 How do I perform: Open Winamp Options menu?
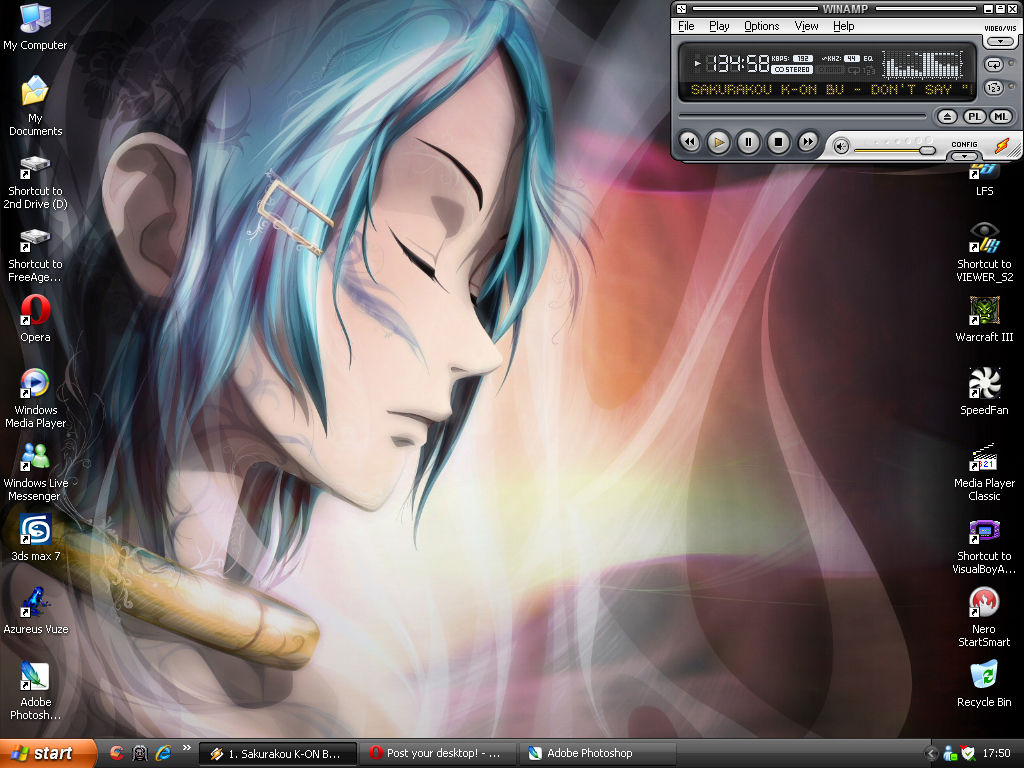(x=761, y=26)
